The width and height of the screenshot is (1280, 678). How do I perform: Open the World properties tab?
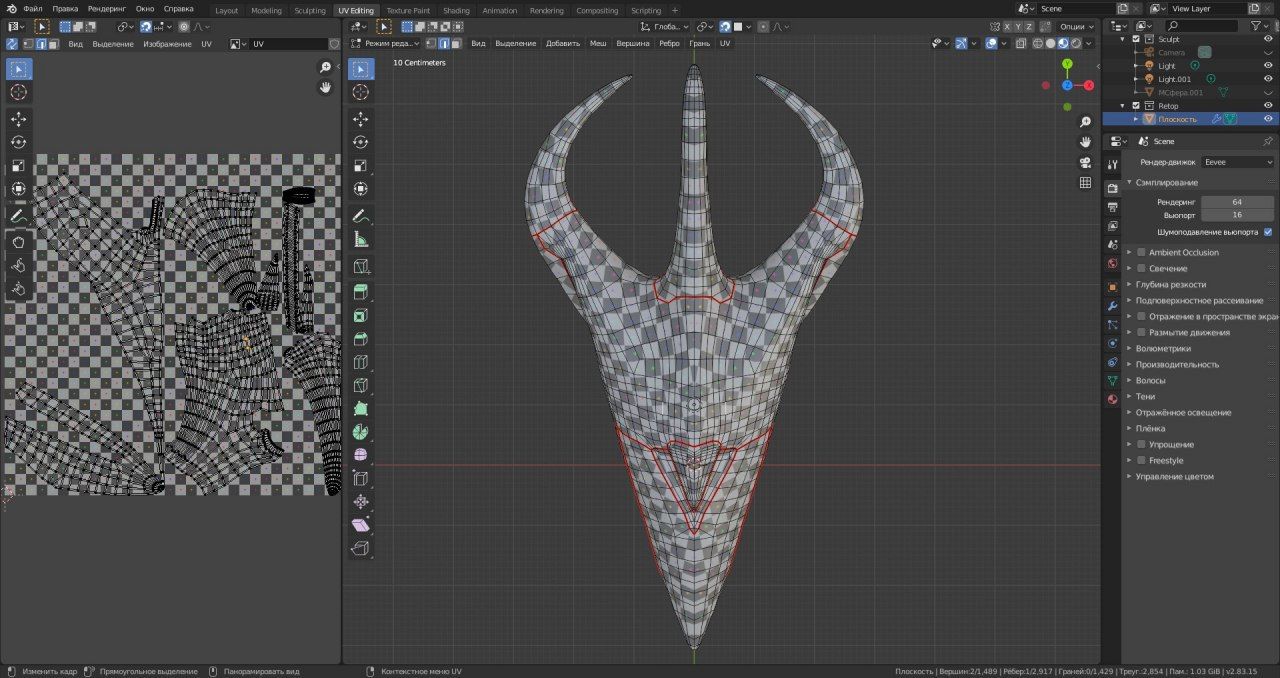point(1112,264)
